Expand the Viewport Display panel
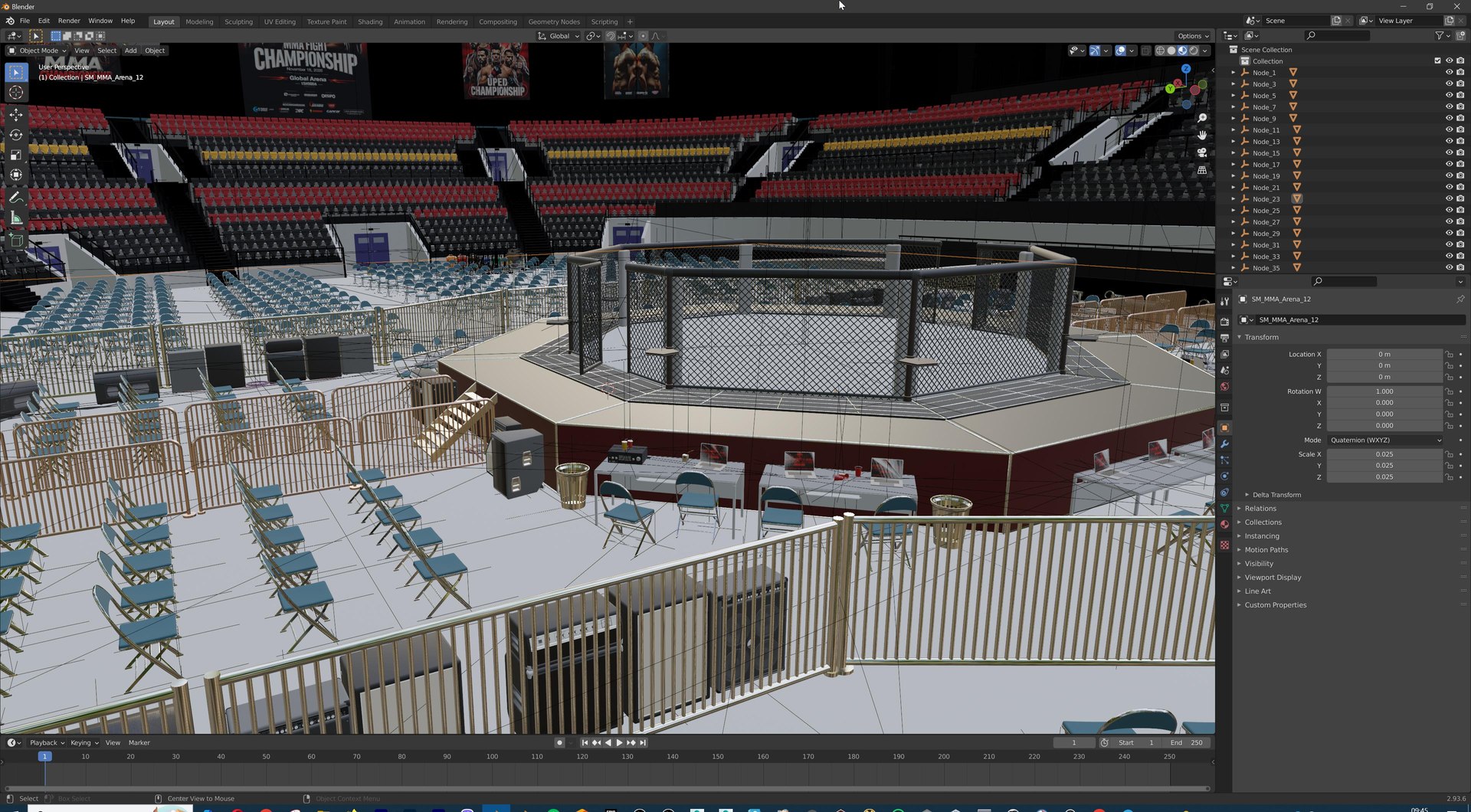The width and height of the screenshot is (1471, 812). click(1273, 578)
